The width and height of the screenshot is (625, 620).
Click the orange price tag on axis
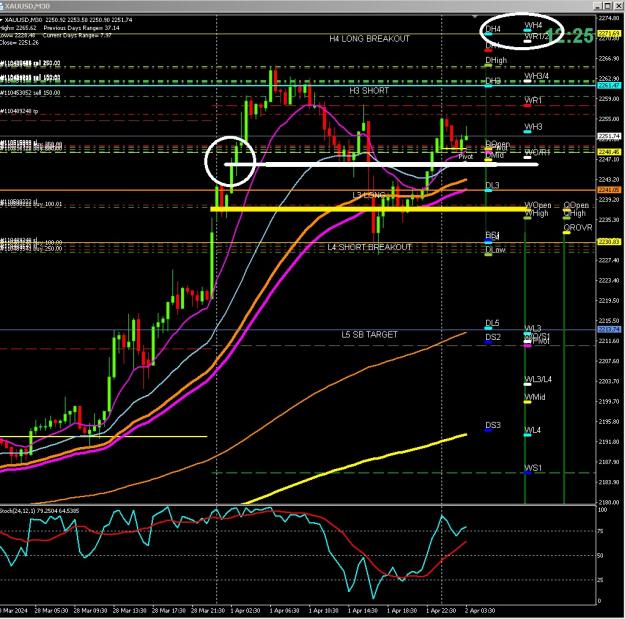(609, 190)
